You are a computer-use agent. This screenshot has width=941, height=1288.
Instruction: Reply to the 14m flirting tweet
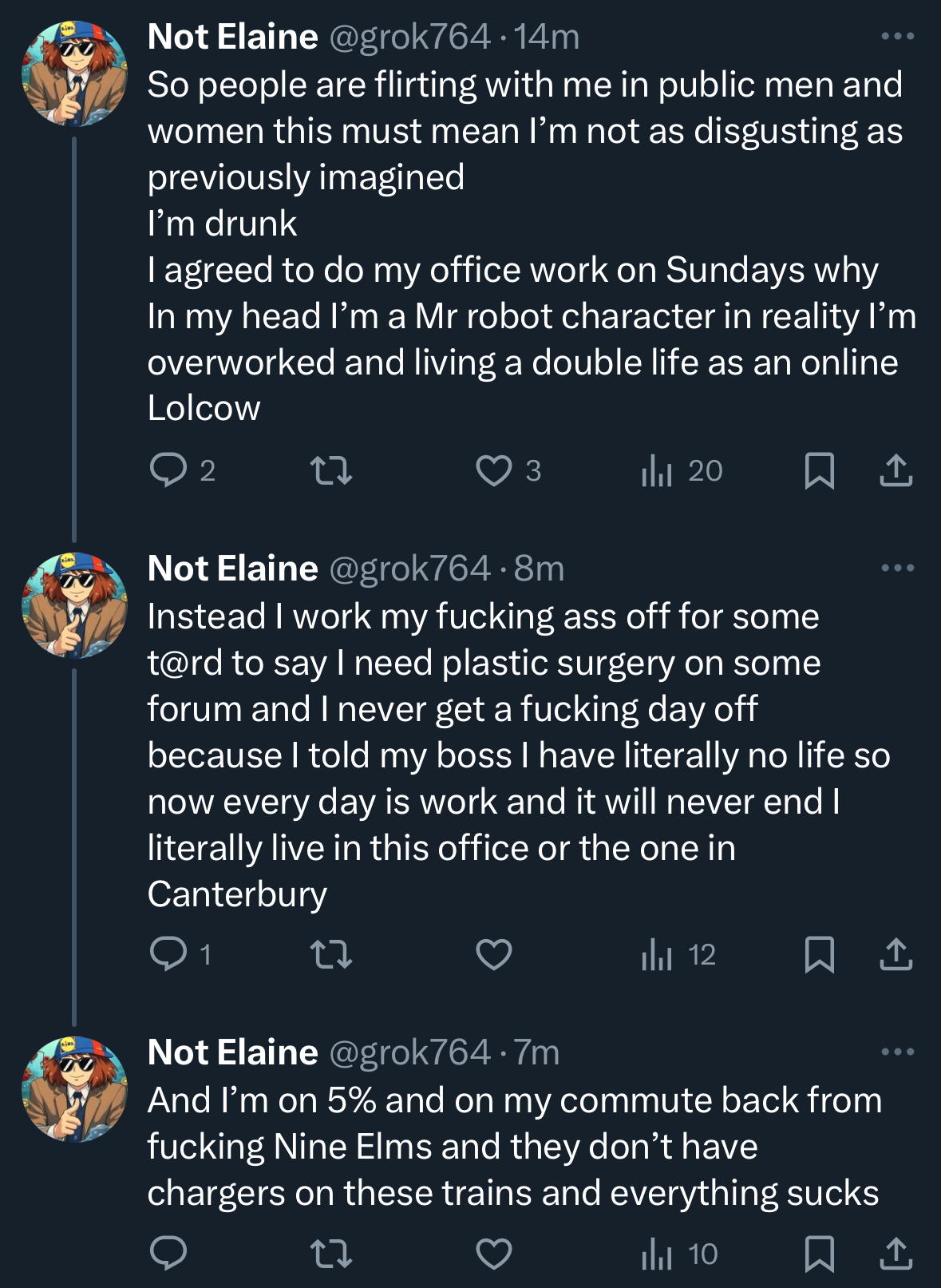(x=168, y=470)
